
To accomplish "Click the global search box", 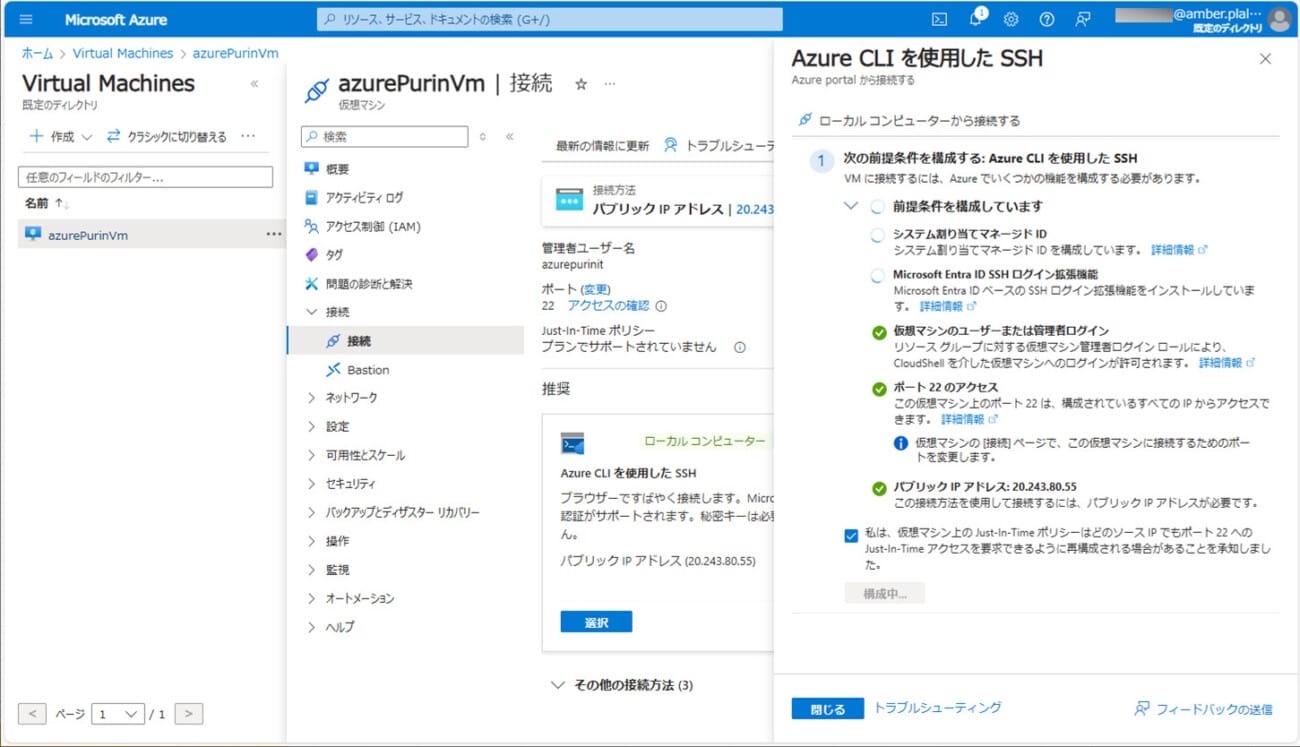I will (550, 19).
